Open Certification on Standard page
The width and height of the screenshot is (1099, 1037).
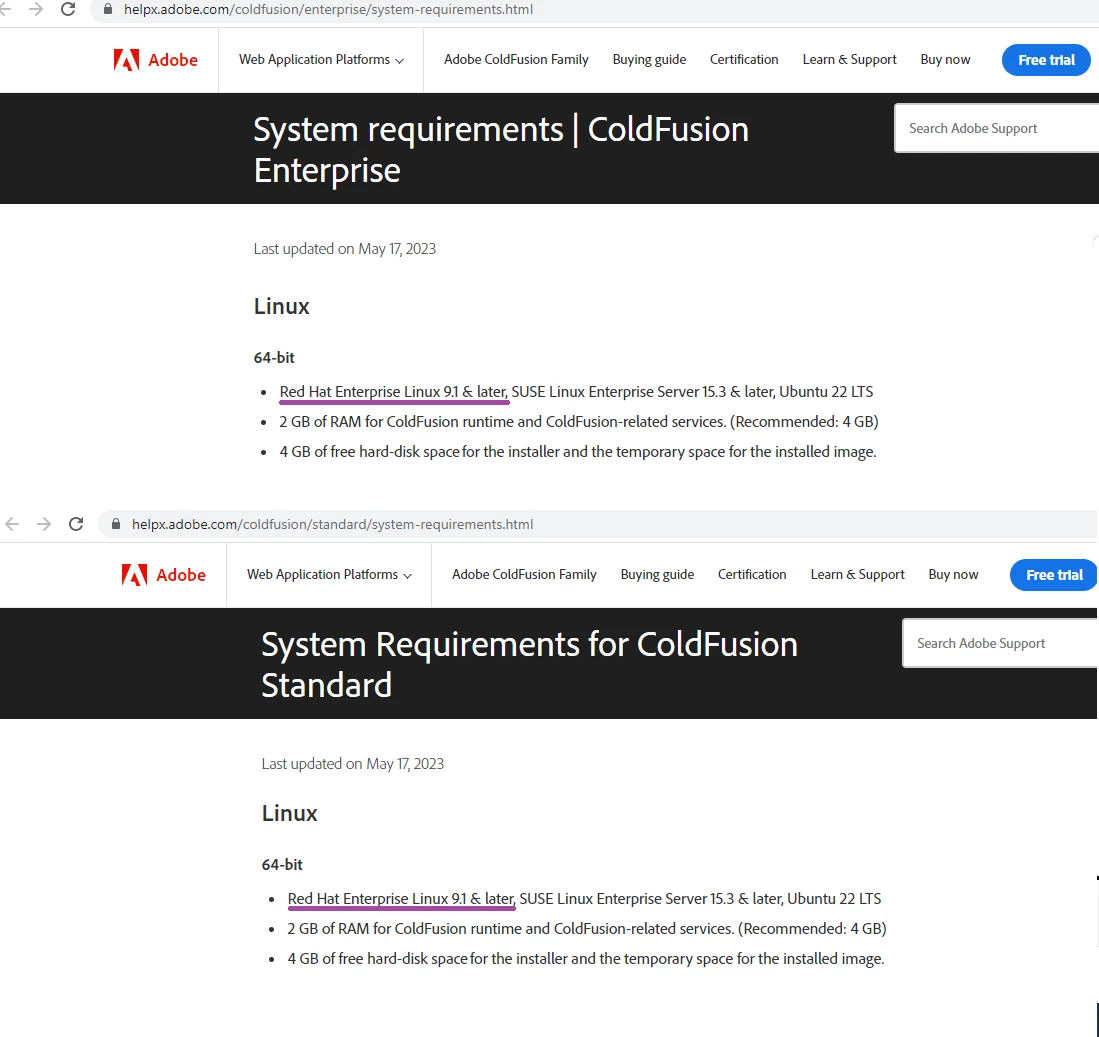752,575
